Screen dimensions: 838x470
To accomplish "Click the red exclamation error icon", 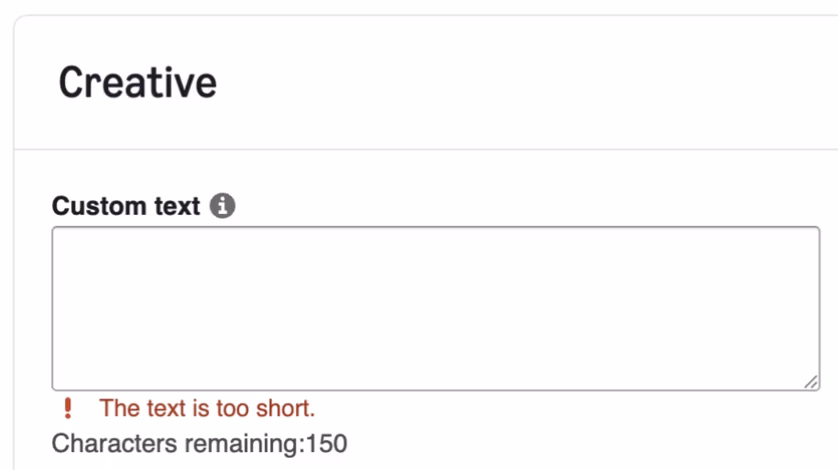I will 68,408.
